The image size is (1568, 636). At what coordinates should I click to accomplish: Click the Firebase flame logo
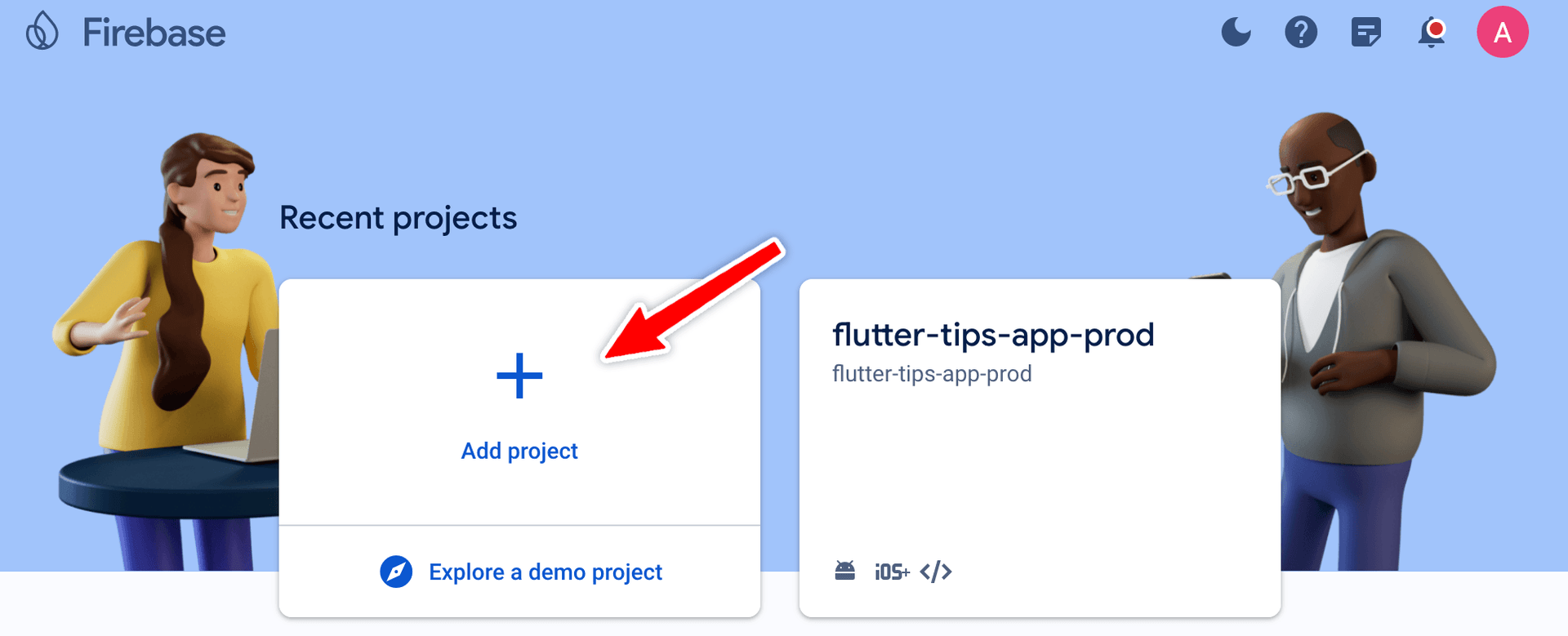42,32
